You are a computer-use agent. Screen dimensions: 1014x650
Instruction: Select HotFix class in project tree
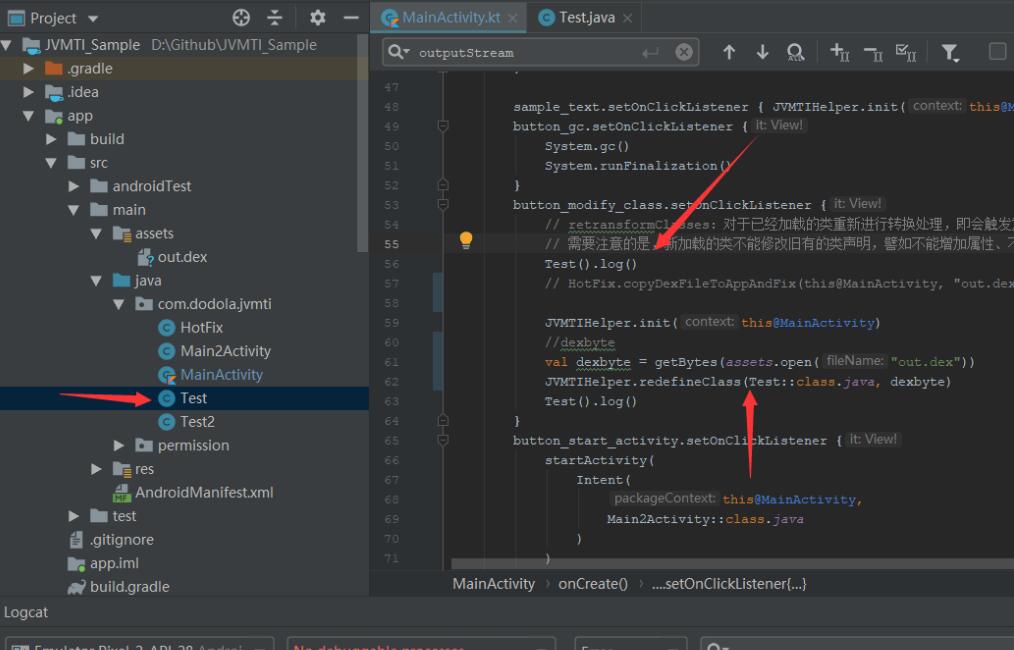click(x=191, y=327)
